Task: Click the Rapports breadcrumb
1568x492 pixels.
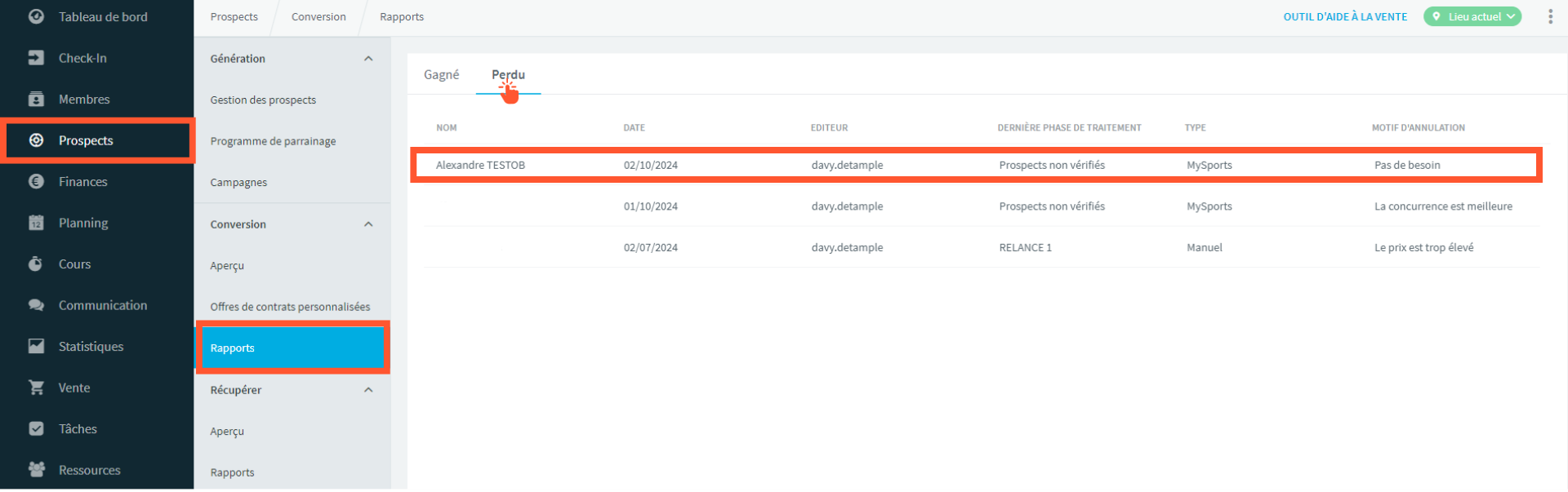Action: [x=402, y=16]
